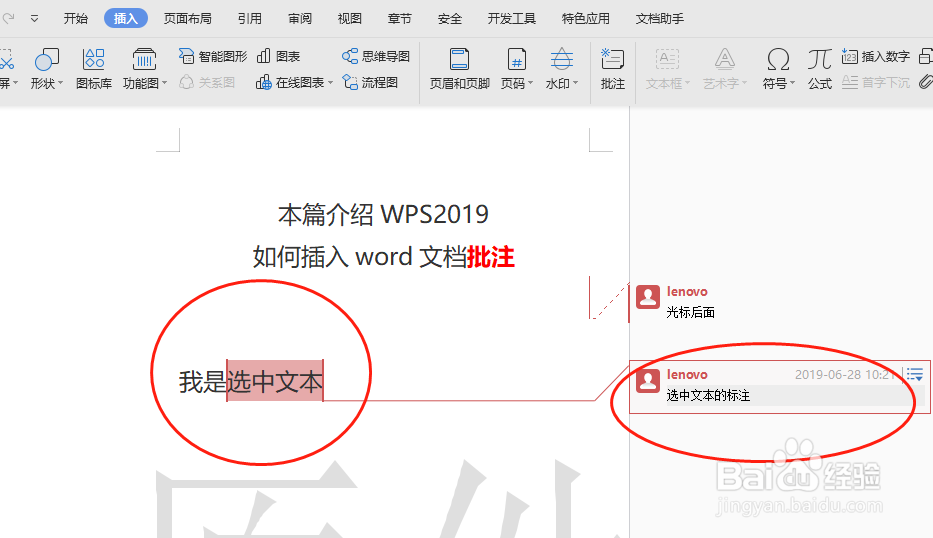This screenshot has width=933, height=538.
Task: Click Drop Cap (首字下沉)
Action: coord(875,82)
